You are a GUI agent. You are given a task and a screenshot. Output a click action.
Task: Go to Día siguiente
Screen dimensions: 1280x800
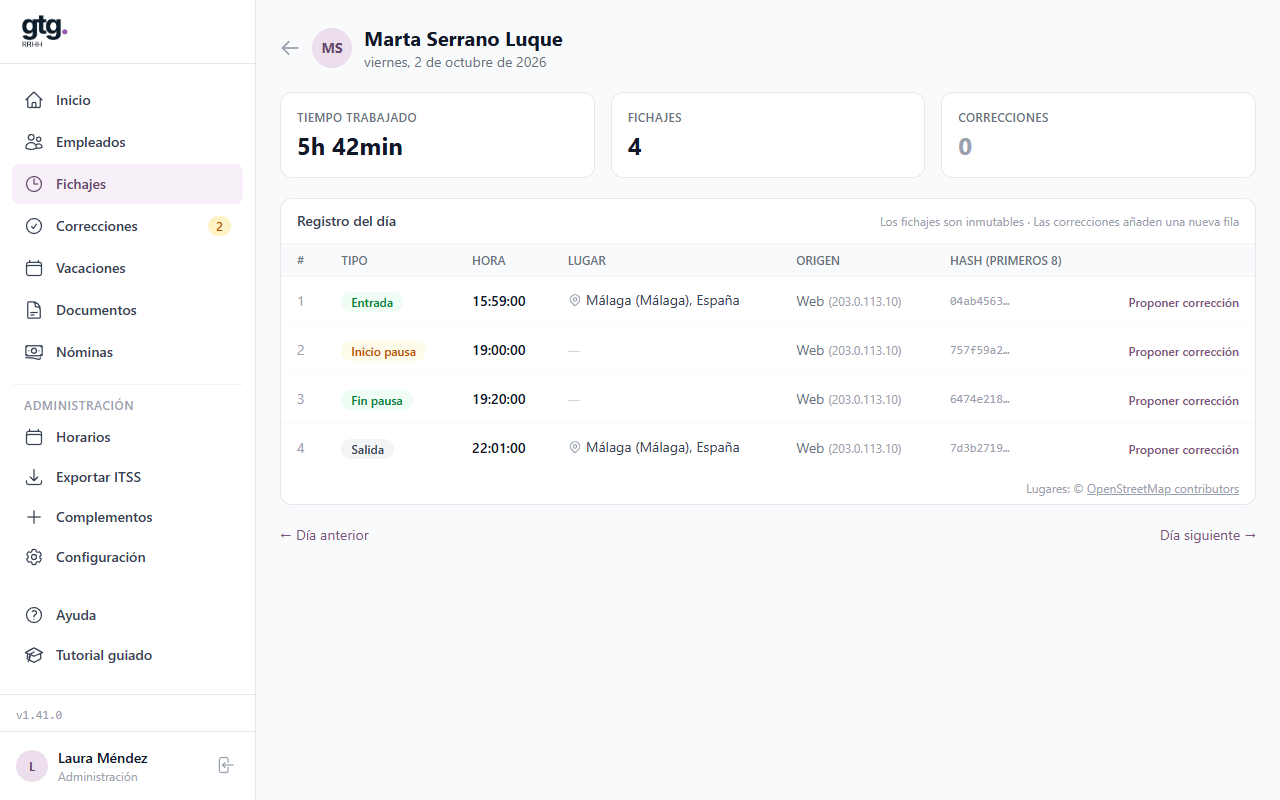pyautogui.click(x=1208, y=535)
